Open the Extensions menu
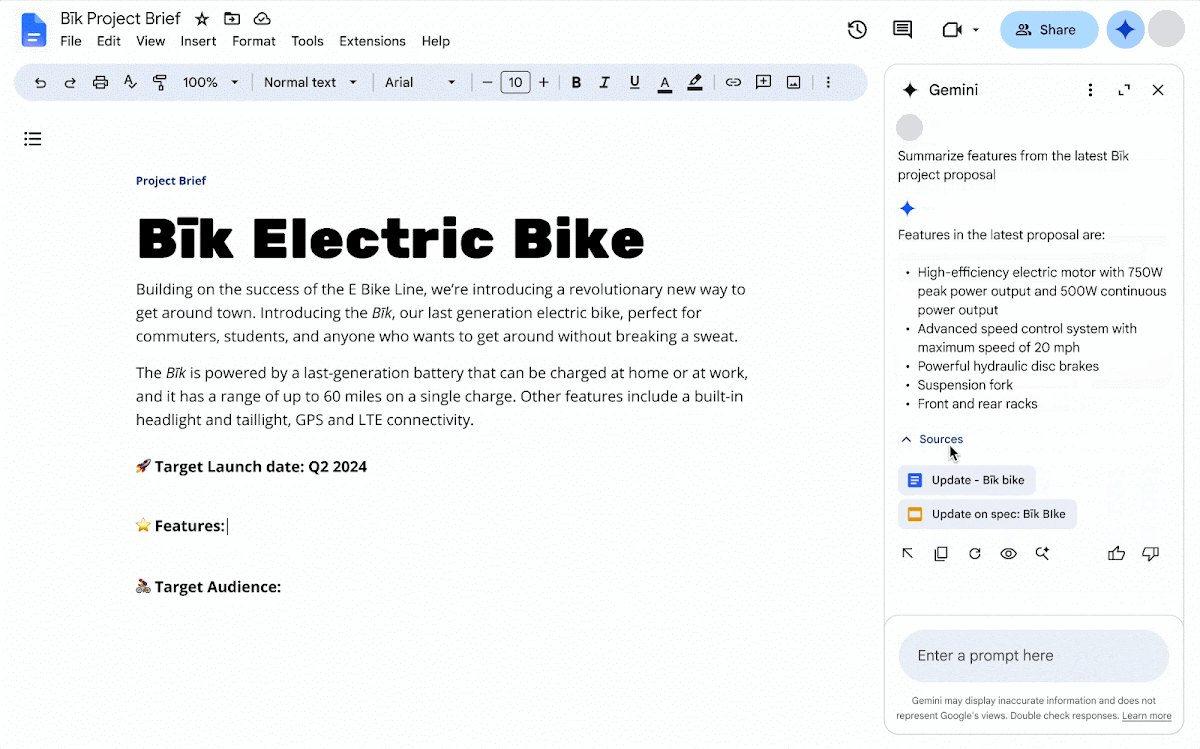The height and width of the screenshot is (749, 1200). click(372, 41)
